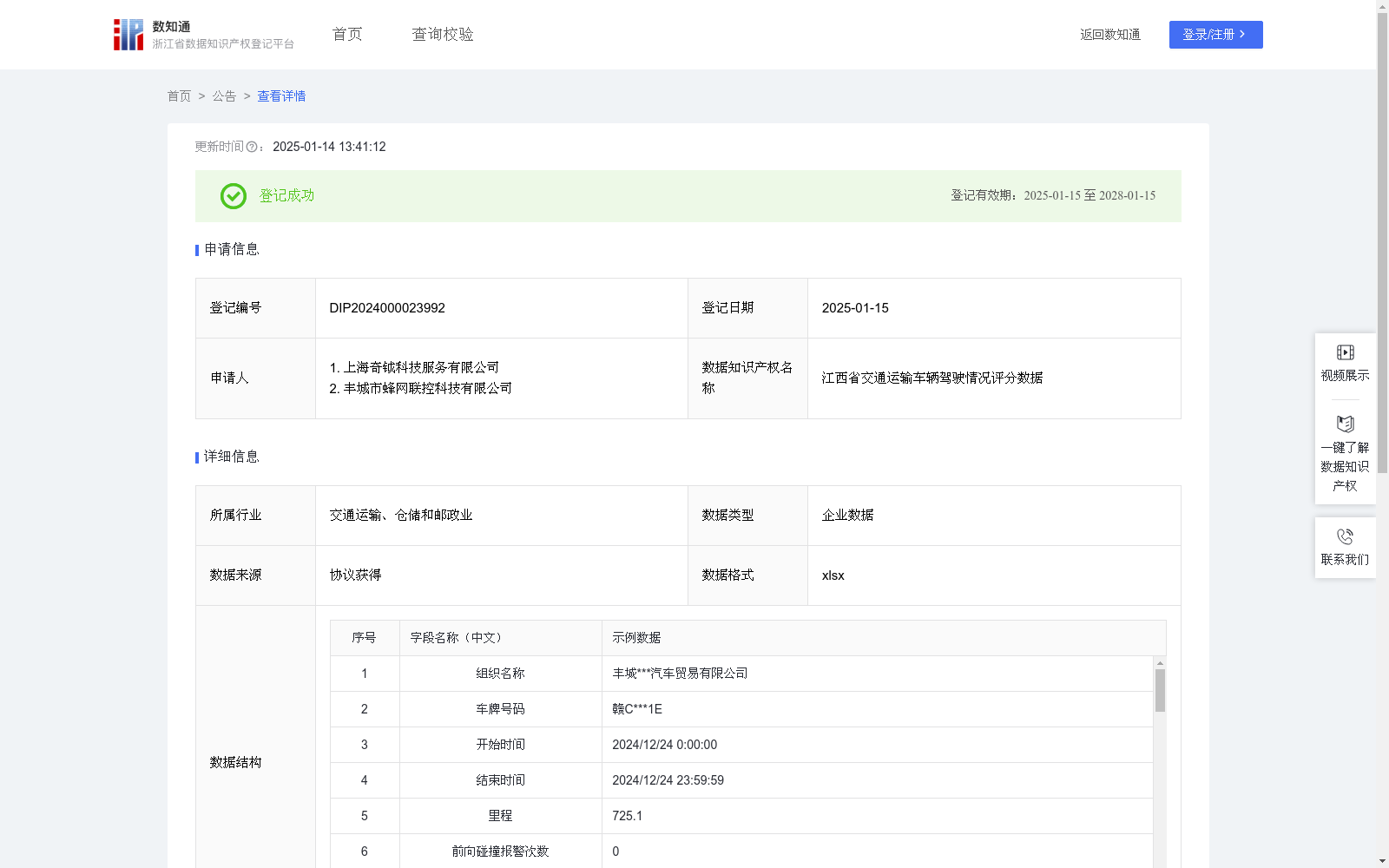This screenshot has width=1389, height=868.
Task: Select the 开始时间 field row
Action: [741, 745]
